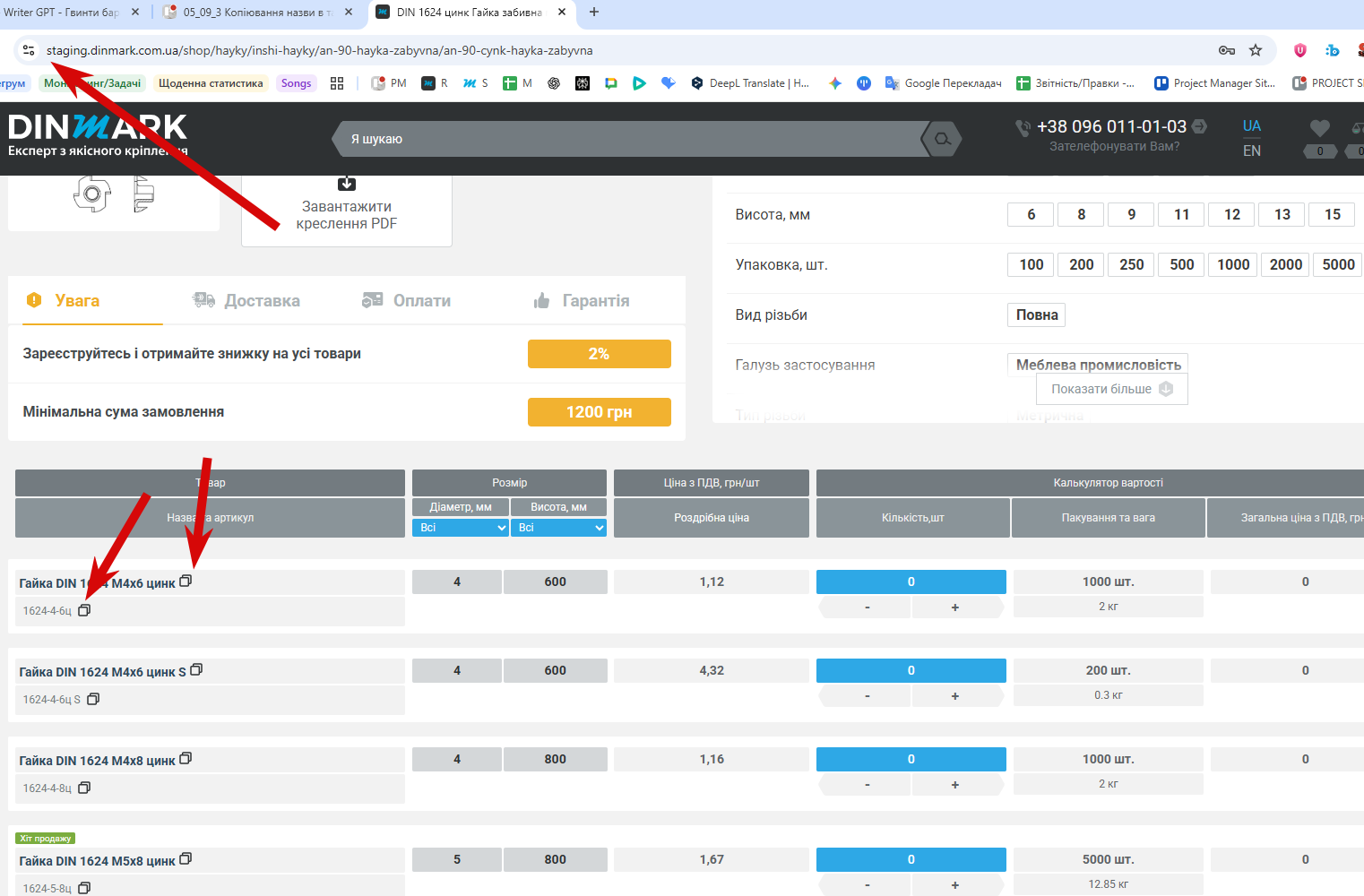Open the PM bookmark

tap(389, 83)
